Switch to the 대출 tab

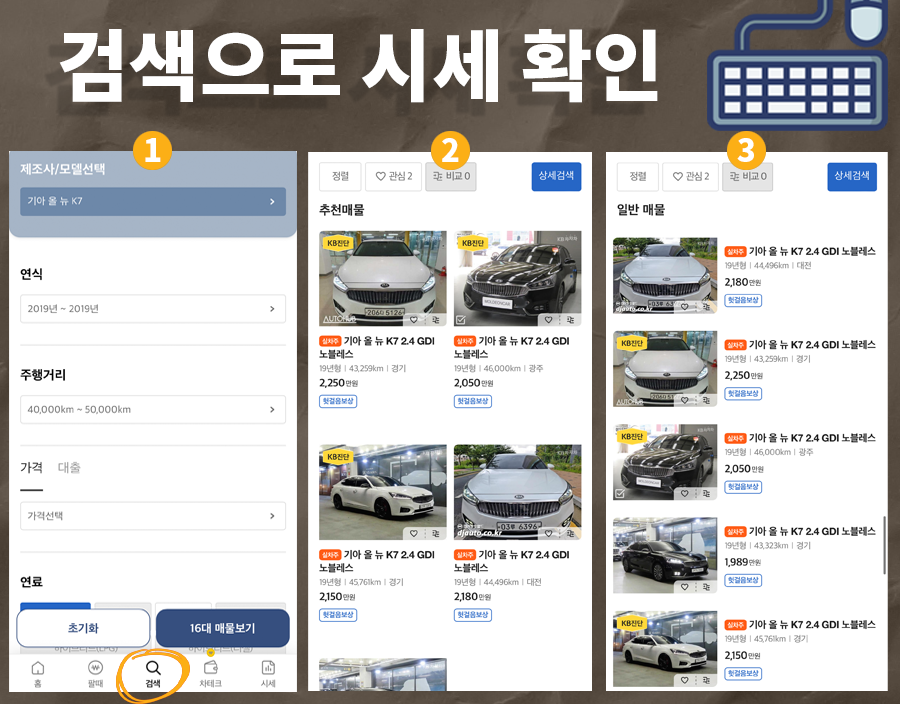(x=69, y=468)
